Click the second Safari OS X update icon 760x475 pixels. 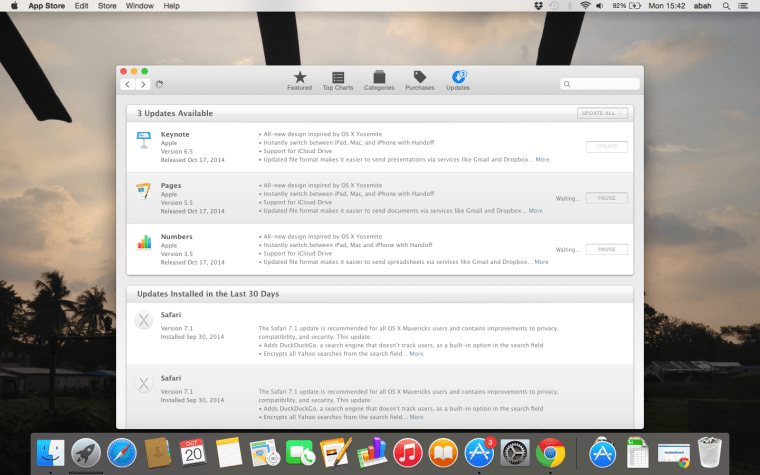coord(143,384)
